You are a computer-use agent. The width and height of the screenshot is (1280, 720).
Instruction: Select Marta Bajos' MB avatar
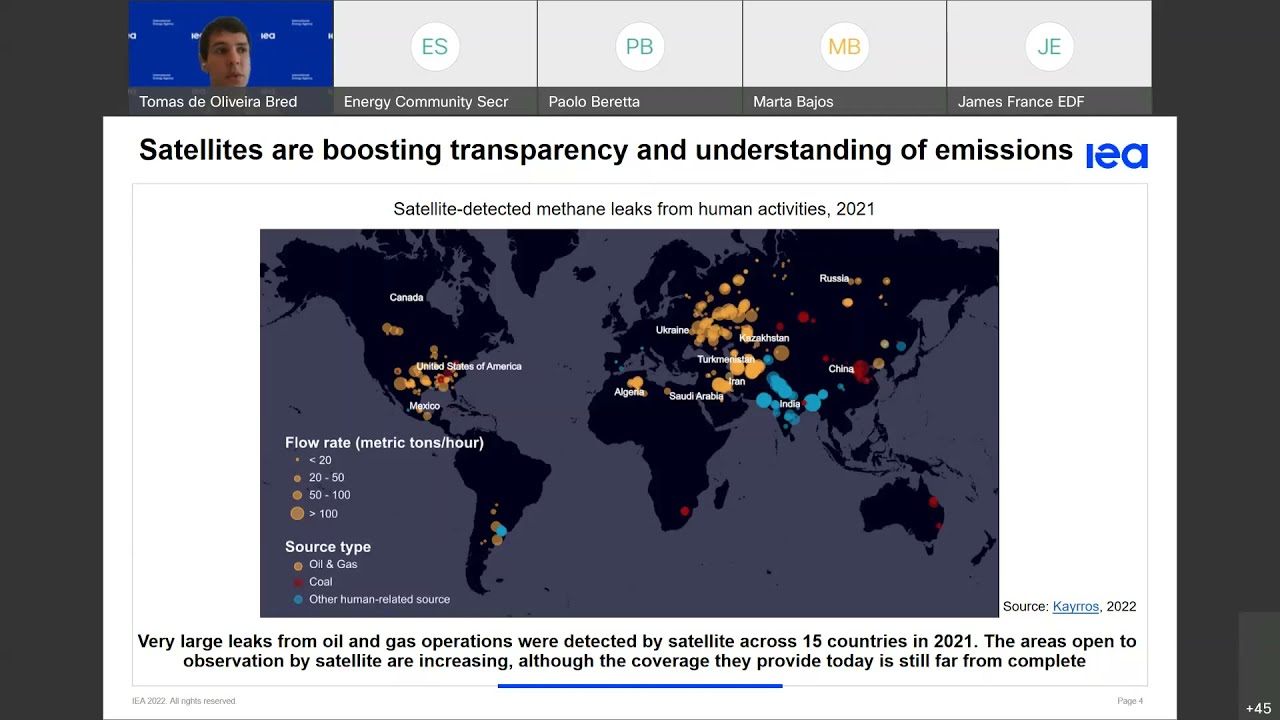click(x=844, y=46)
